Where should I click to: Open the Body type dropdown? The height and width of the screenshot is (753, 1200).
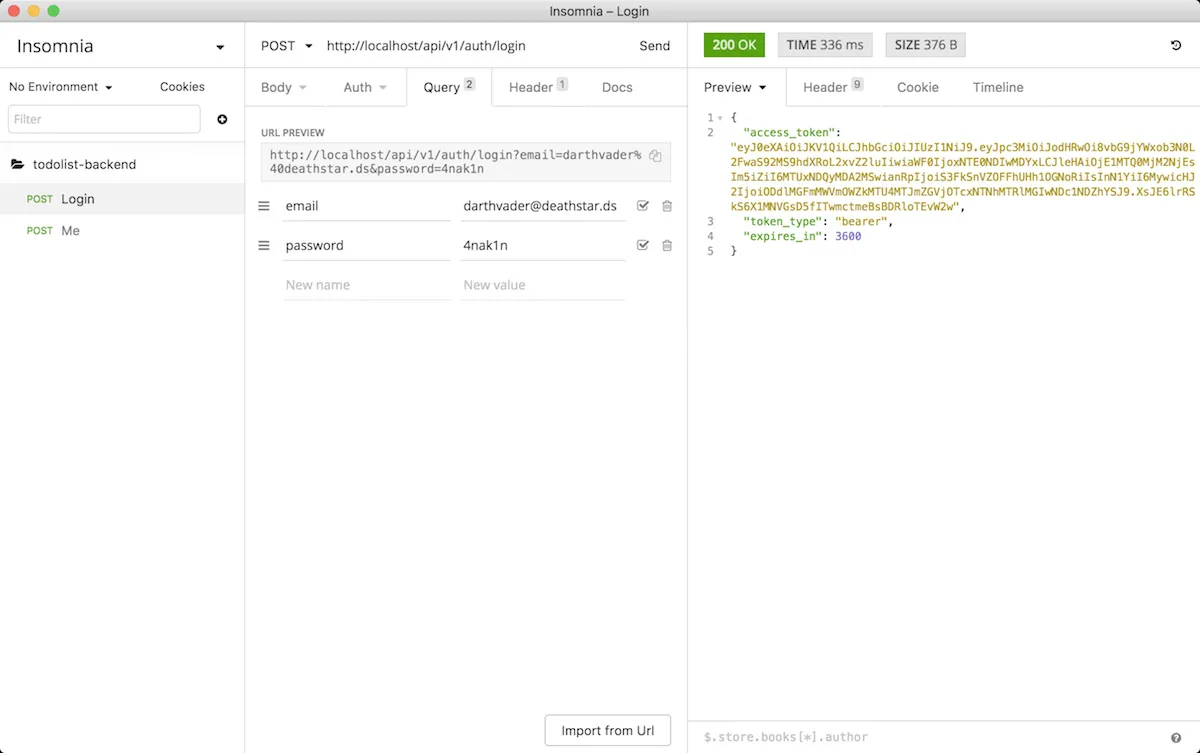pyautogui.click(x=284, y=87)
